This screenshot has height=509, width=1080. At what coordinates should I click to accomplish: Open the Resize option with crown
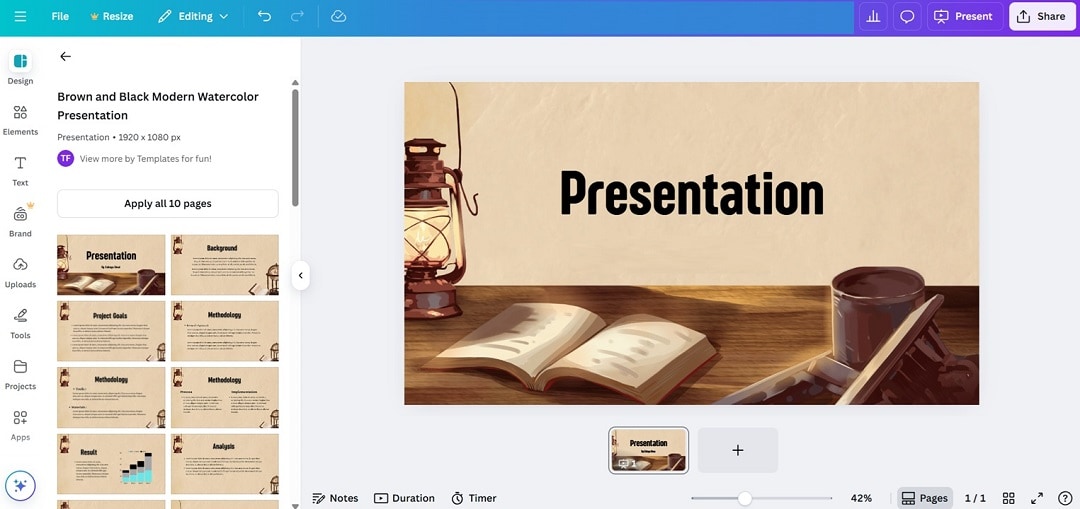click(x=112, y=16)
